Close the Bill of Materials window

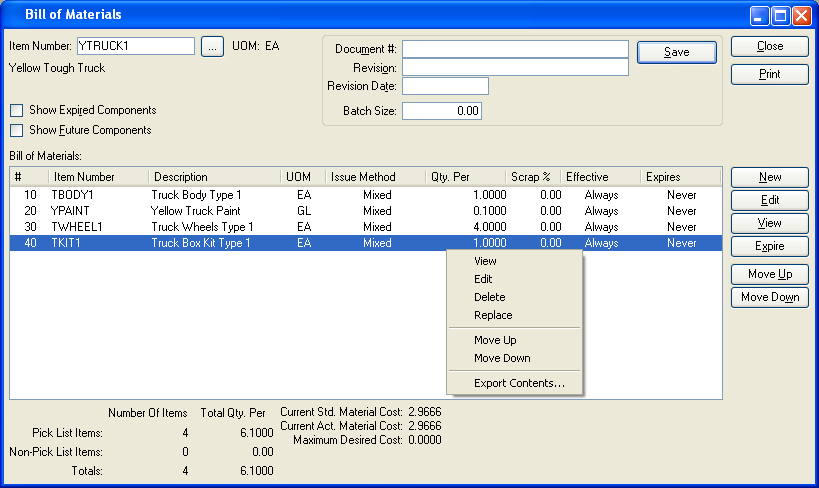[x=801, y=15]
